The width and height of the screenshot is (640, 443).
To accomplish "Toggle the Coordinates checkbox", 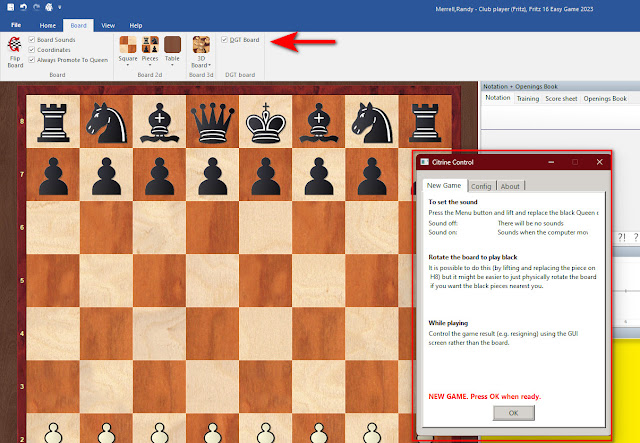I will coord(31,50).
